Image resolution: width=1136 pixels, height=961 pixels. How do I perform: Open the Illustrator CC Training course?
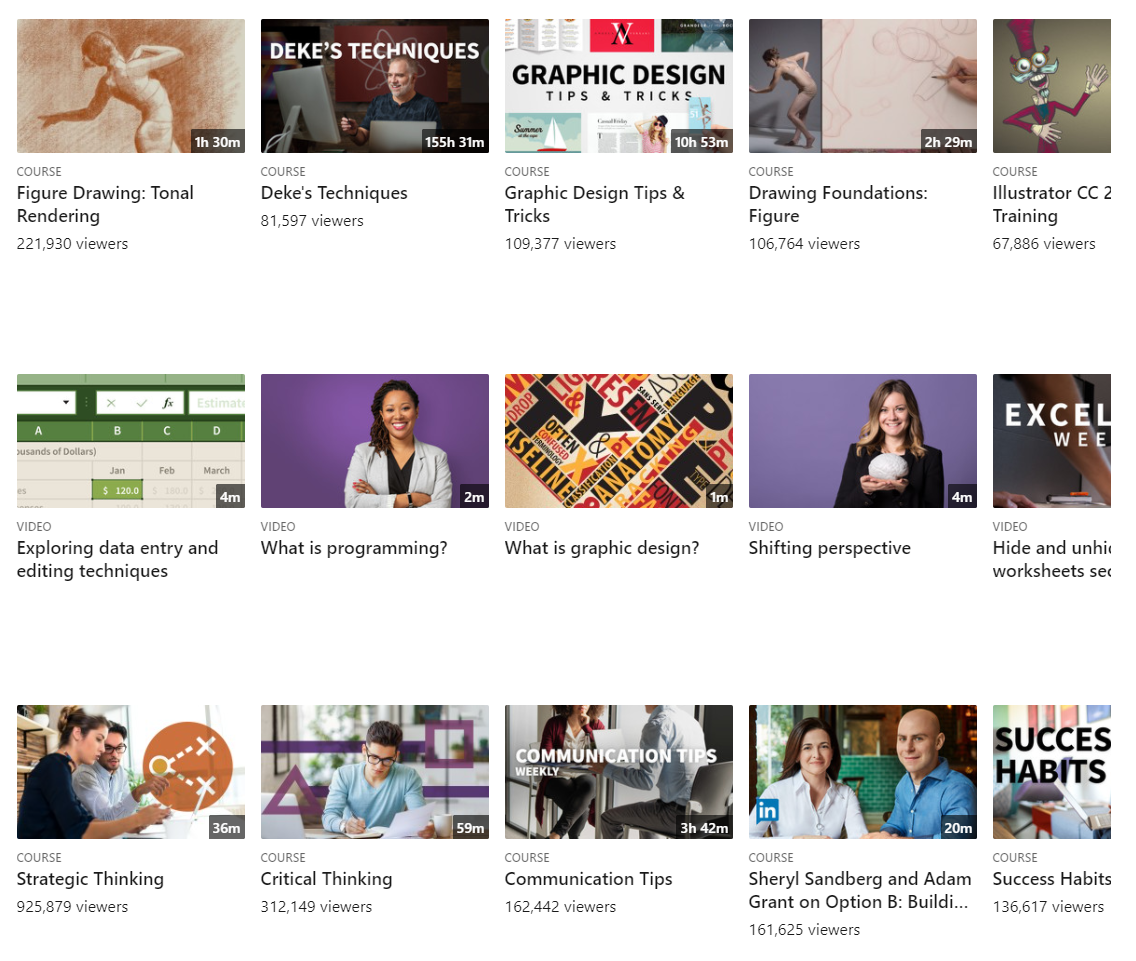point(1050,204)
